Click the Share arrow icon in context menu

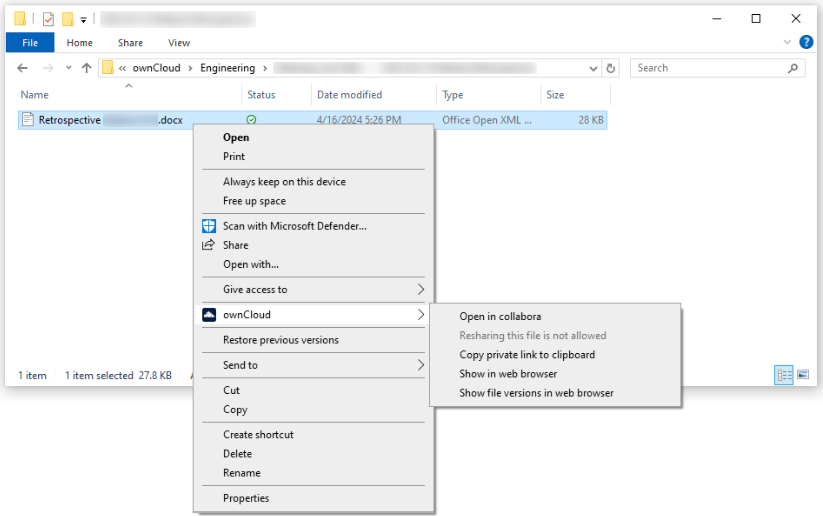coord(209,245)
